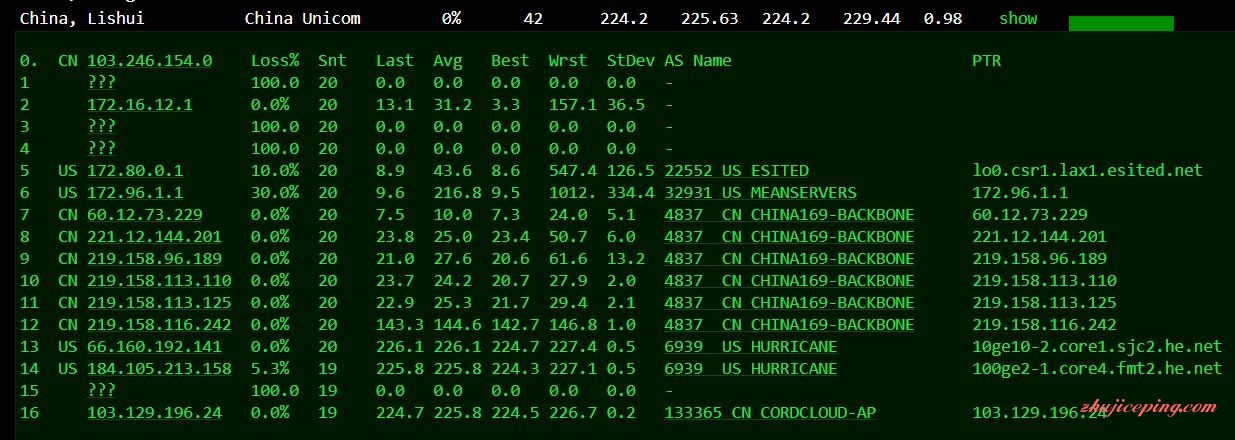The image size is (1235, 440).
Task: Click the green latency bar beside show
Action: tap(1121, 23)
